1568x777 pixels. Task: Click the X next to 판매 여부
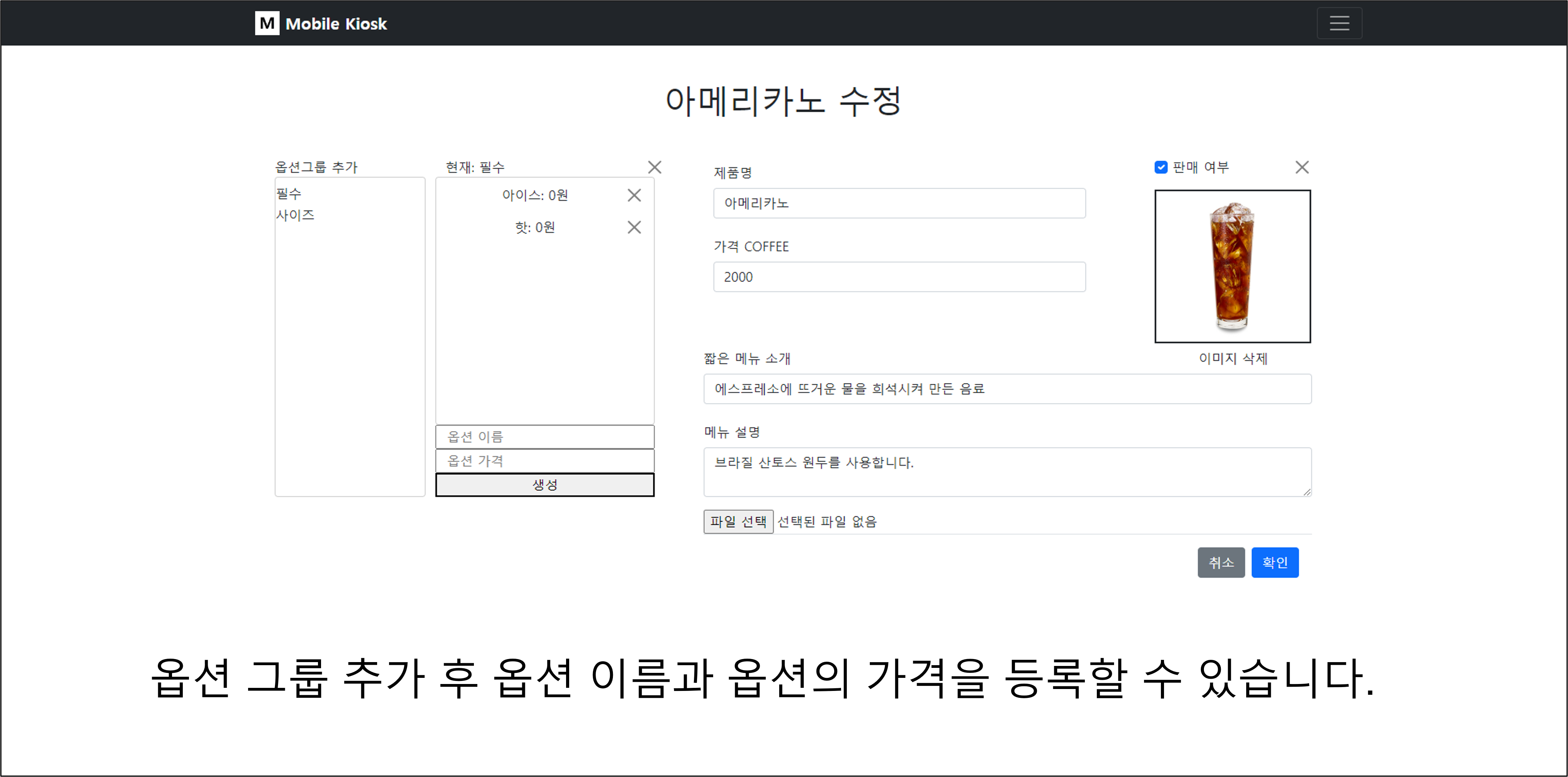(x=1302, y=167)
